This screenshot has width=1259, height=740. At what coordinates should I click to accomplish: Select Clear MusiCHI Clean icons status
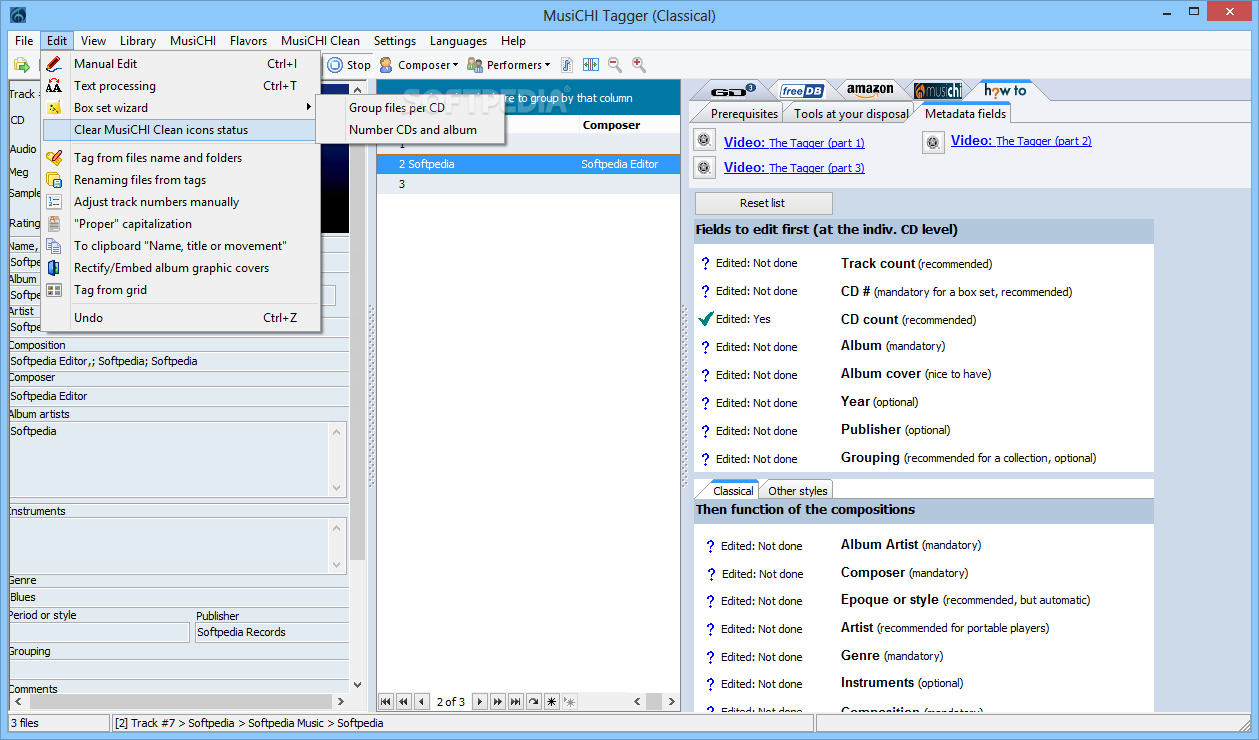(x=181, y=130)
